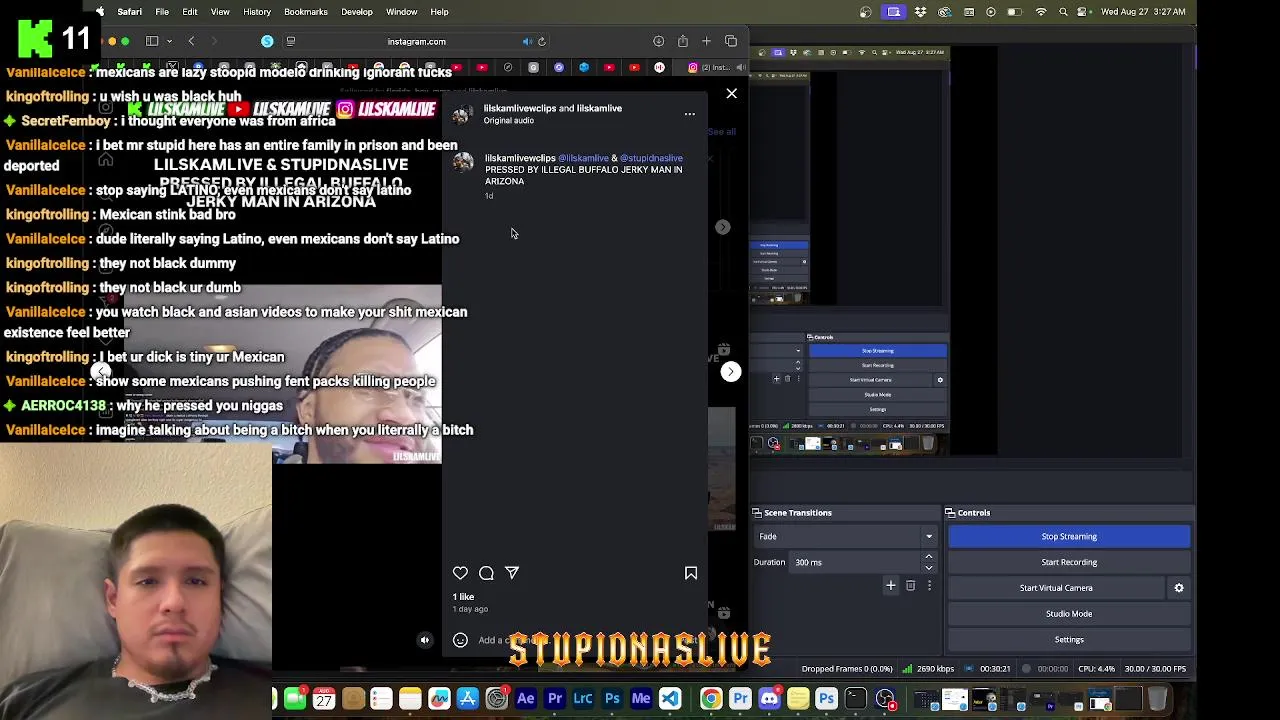The image size is (1280, 720).
Task: Pop out the Scene Transitions dock
Action: click(757, 513)
